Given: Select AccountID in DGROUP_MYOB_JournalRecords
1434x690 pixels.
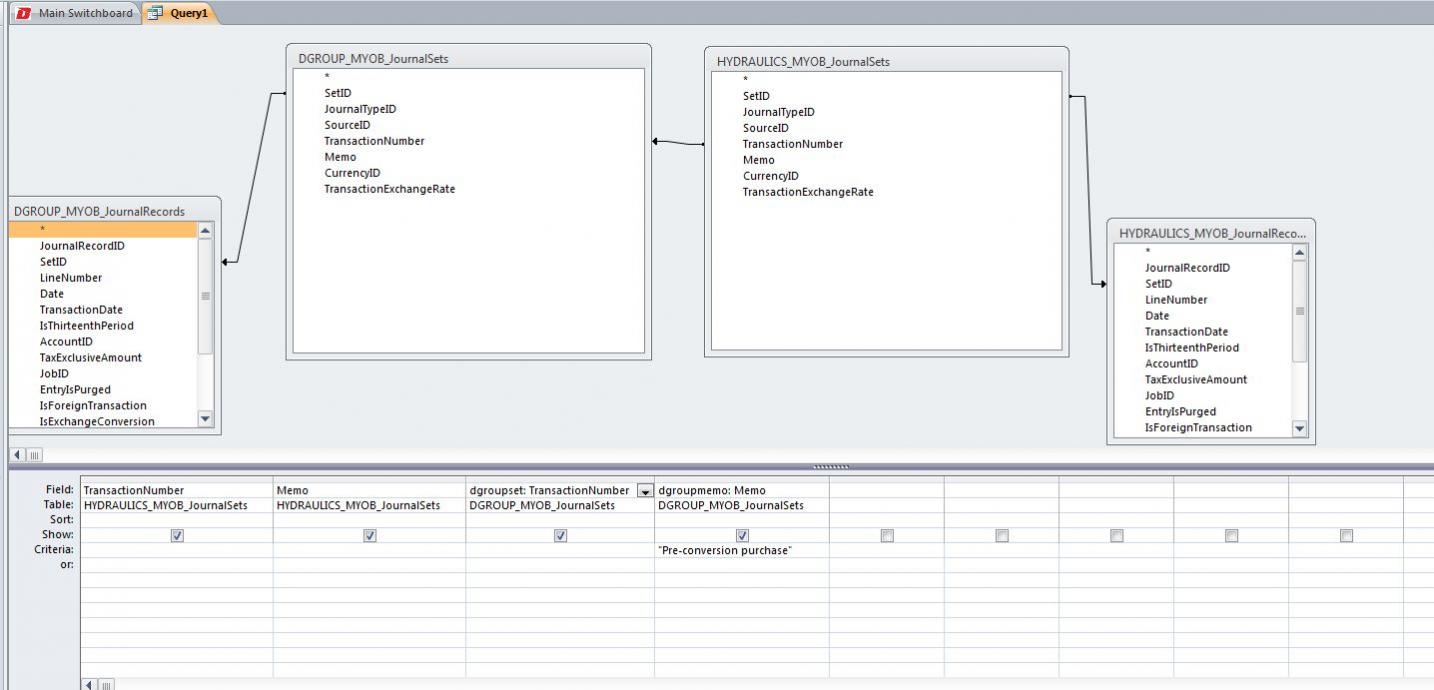Looking at the screenshot, I should (x=66, y=342).
